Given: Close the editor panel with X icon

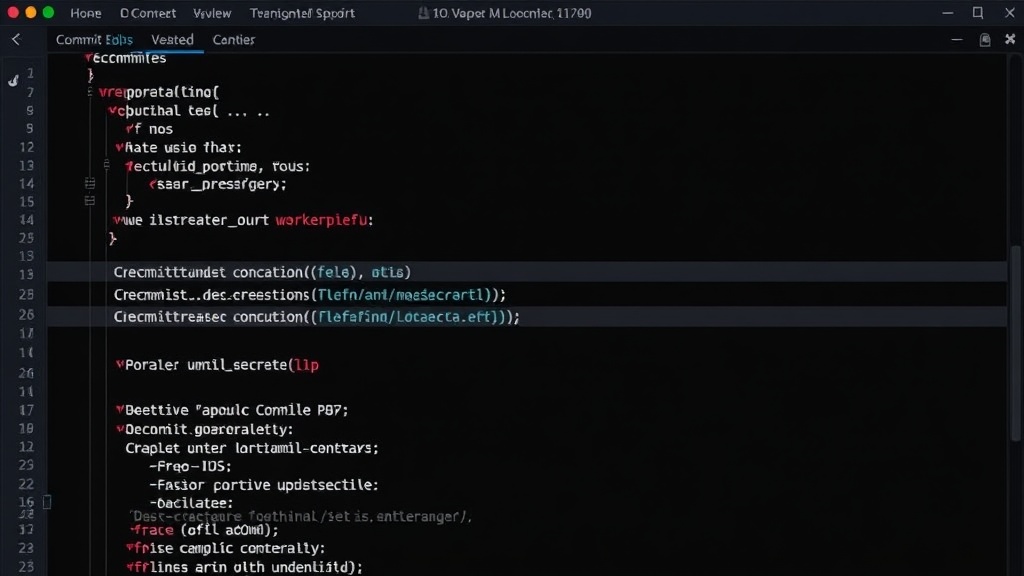Looking at the screenshot, I should pyautogui.click(x=1010, y=39).
